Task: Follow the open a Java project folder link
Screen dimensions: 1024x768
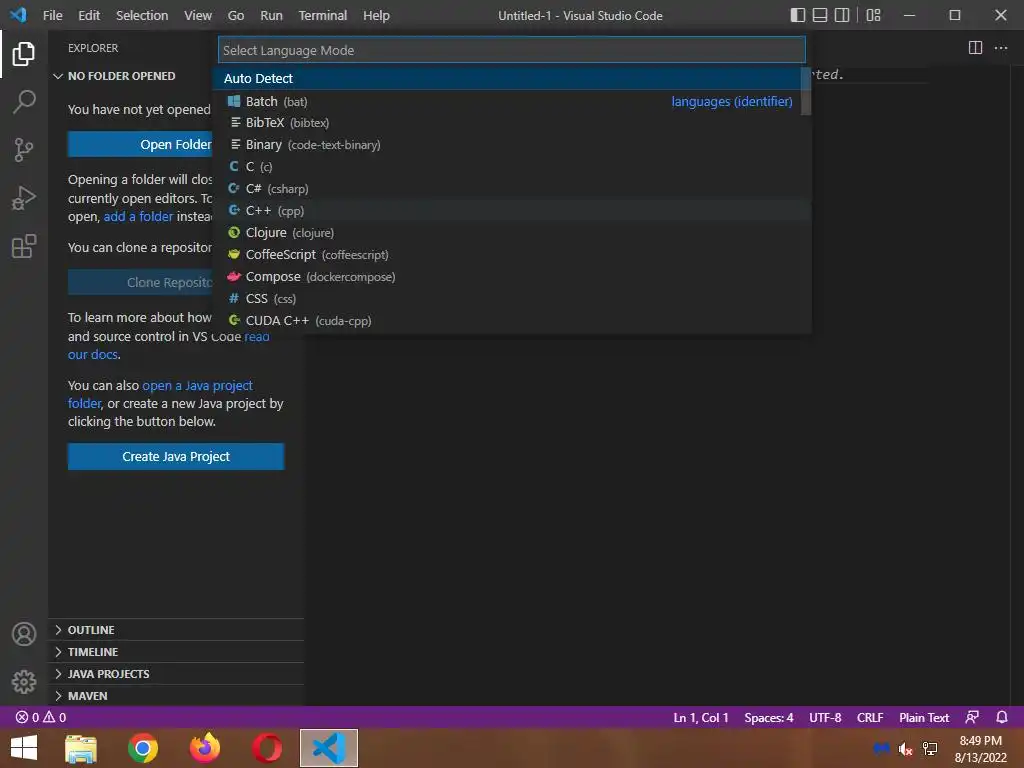Action: pyautogui.click(x=197, y=385)
